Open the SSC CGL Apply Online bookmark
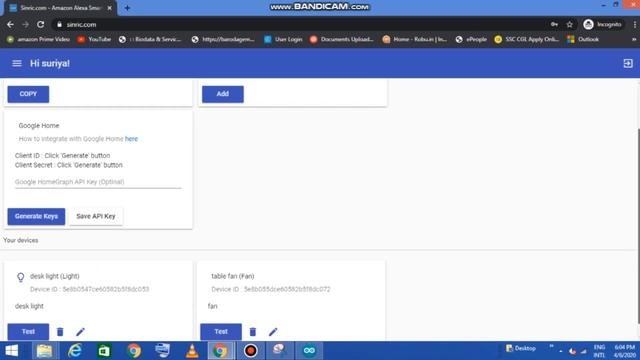Viewport: 640px width, 360px height. (x=527, y=40)
